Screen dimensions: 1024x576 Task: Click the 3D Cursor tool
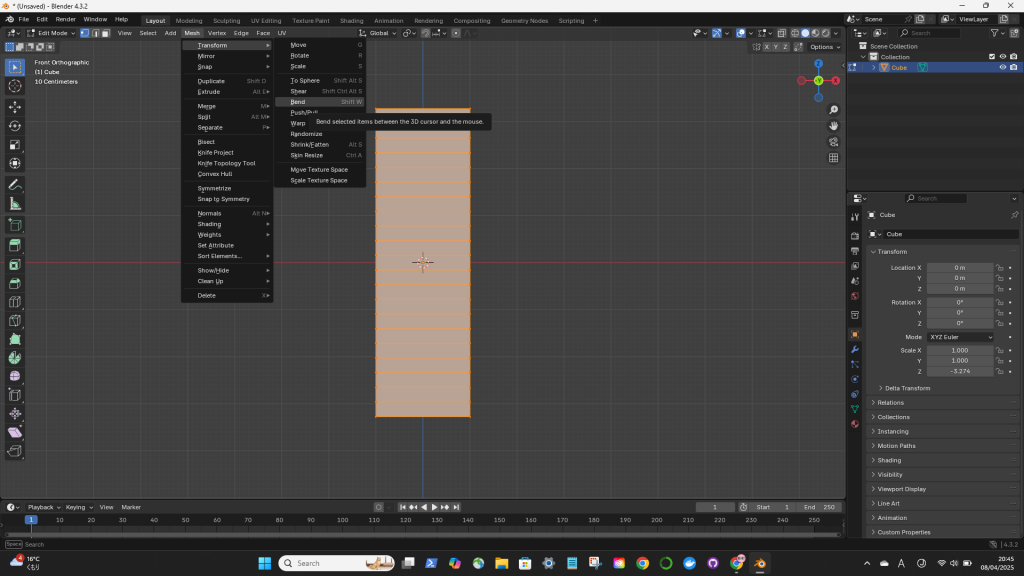[15, 86]
